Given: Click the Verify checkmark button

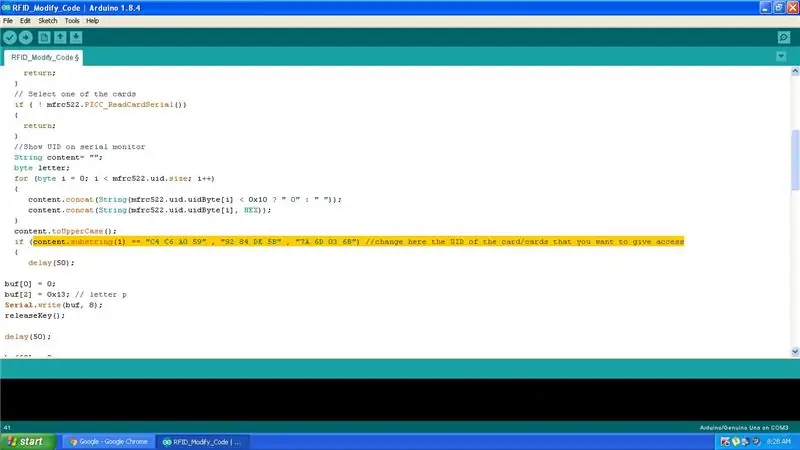Looking at the screenshot, I should click(x=10, y=37).
